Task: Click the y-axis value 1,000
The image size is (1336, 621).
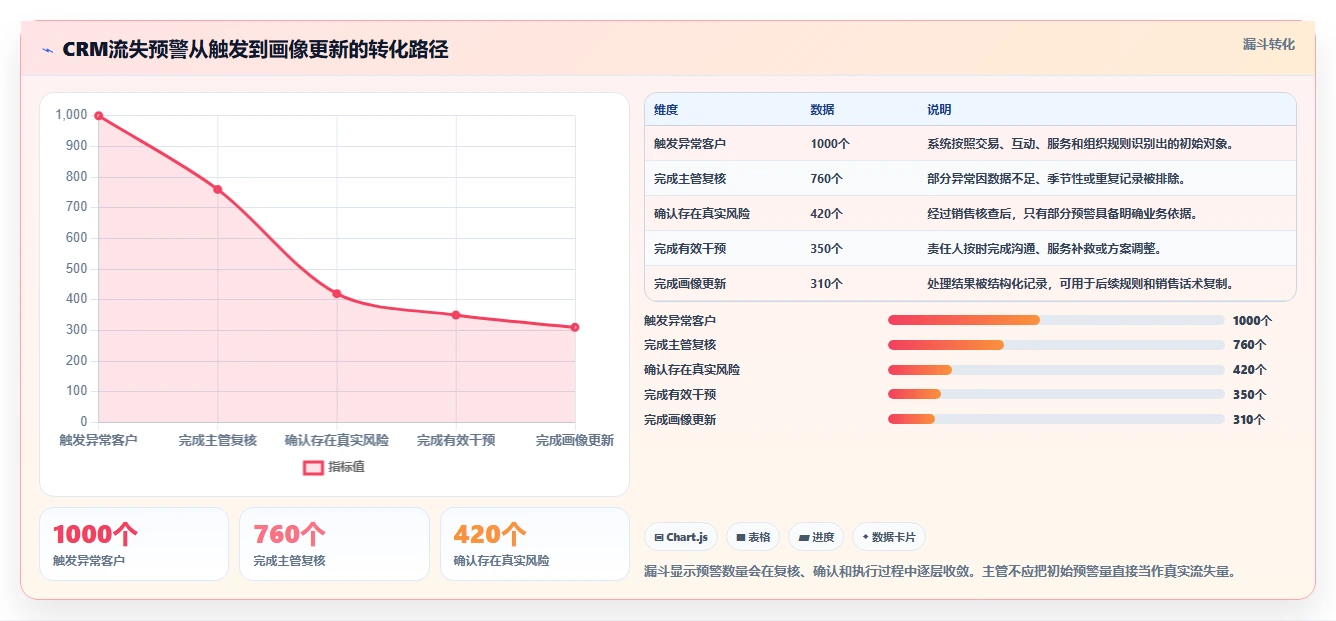Action: tap(71, 115)
